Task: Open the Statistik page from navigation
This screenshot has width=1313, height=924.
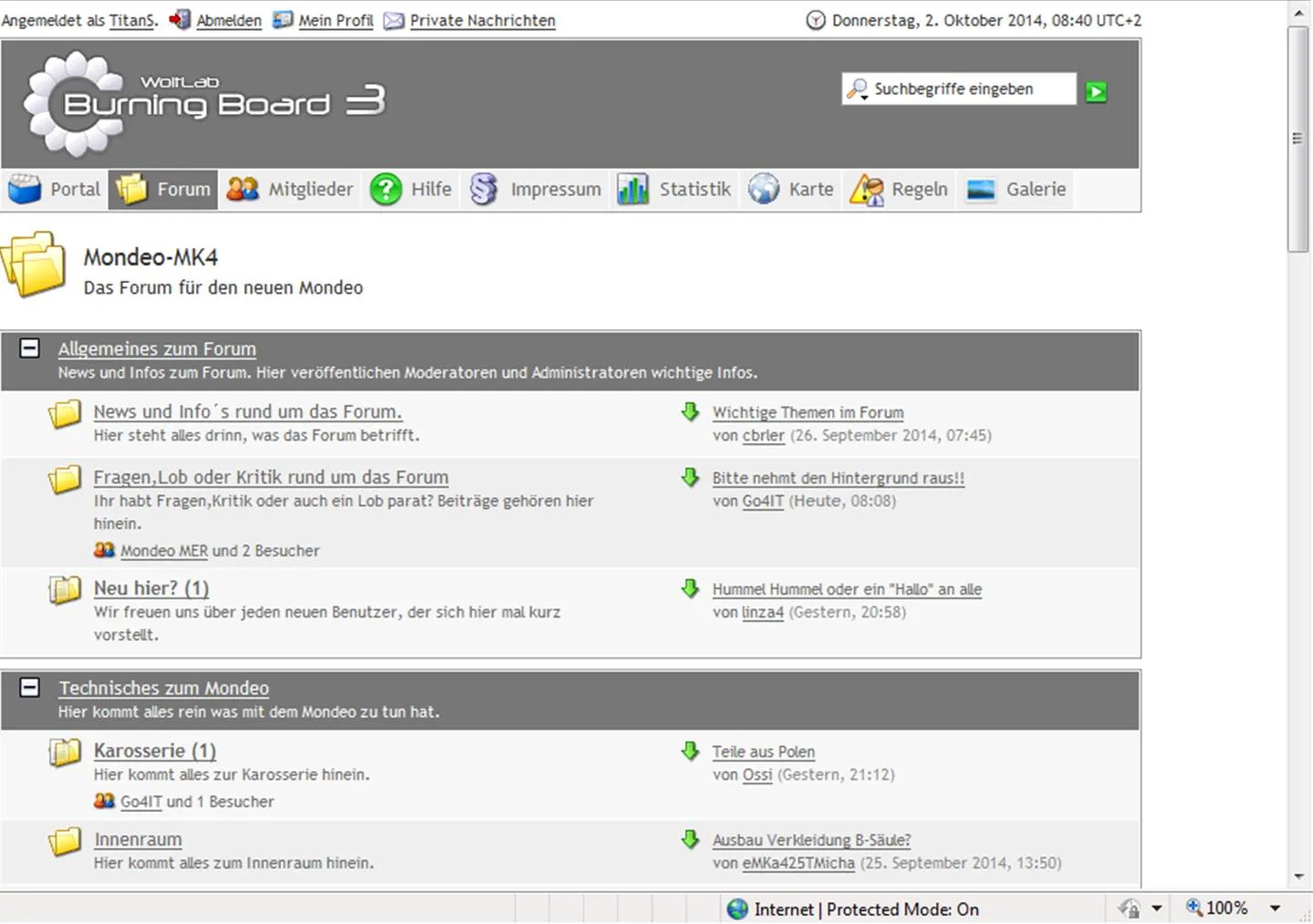Action: click(675, 190)
